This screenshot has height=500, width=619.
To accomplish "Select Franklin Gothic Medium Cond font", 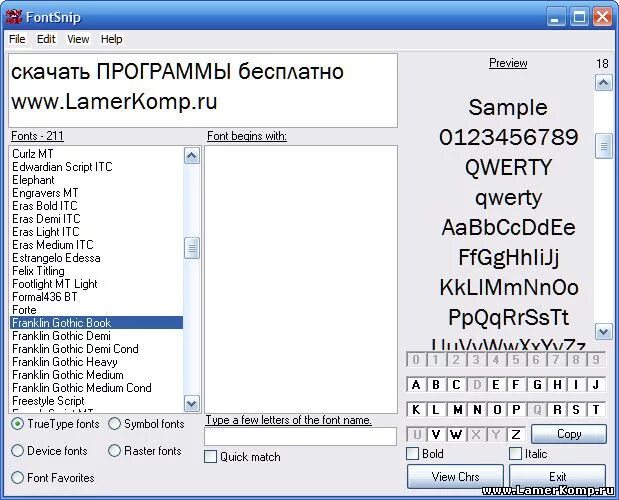I will click(96, 388).
